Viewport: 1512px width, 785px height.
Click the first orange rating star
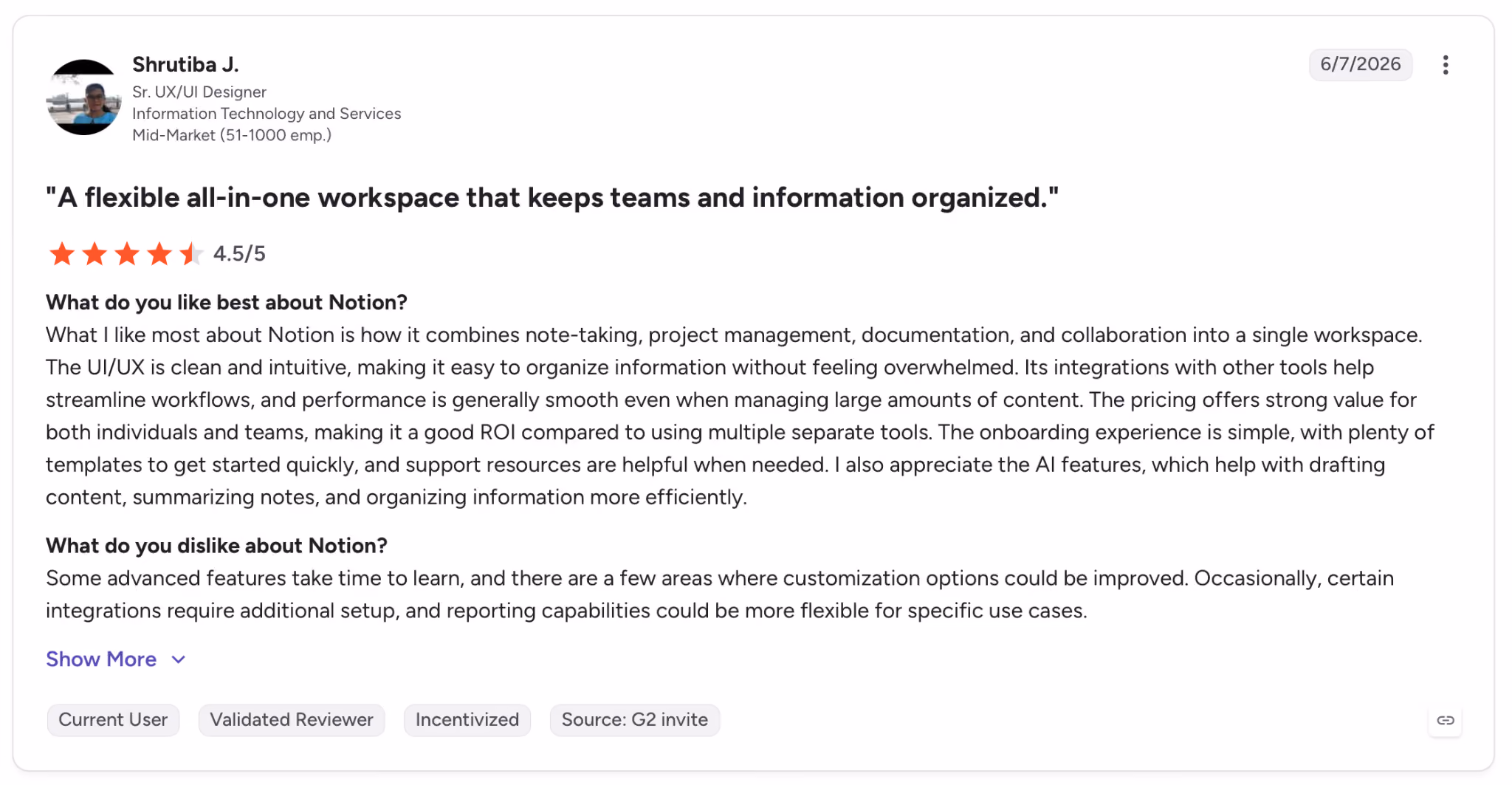pyautogui.click(x=62, y=254)
